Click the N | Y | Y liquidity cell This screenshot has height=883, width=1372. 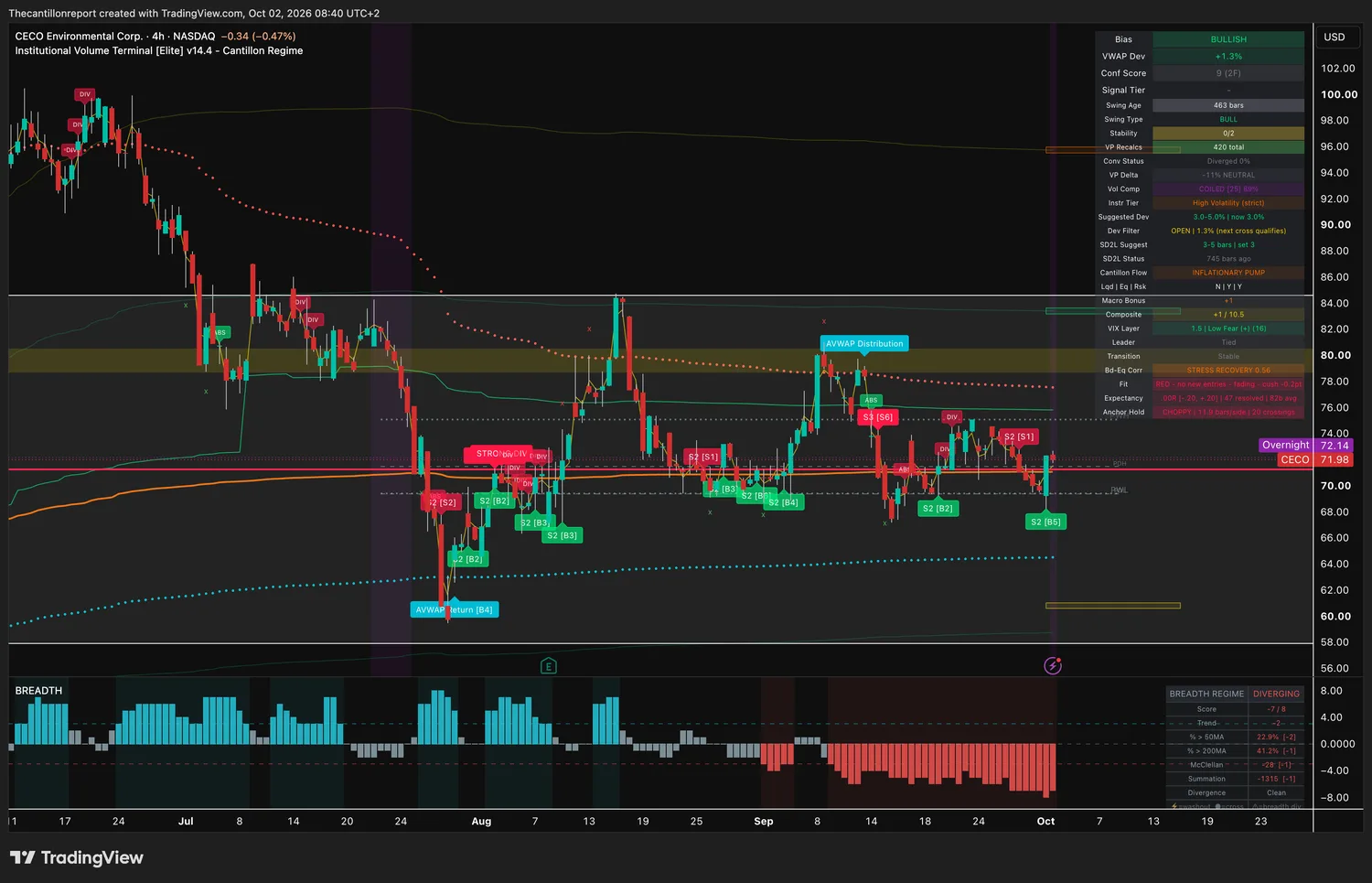tap(1228, 286)
